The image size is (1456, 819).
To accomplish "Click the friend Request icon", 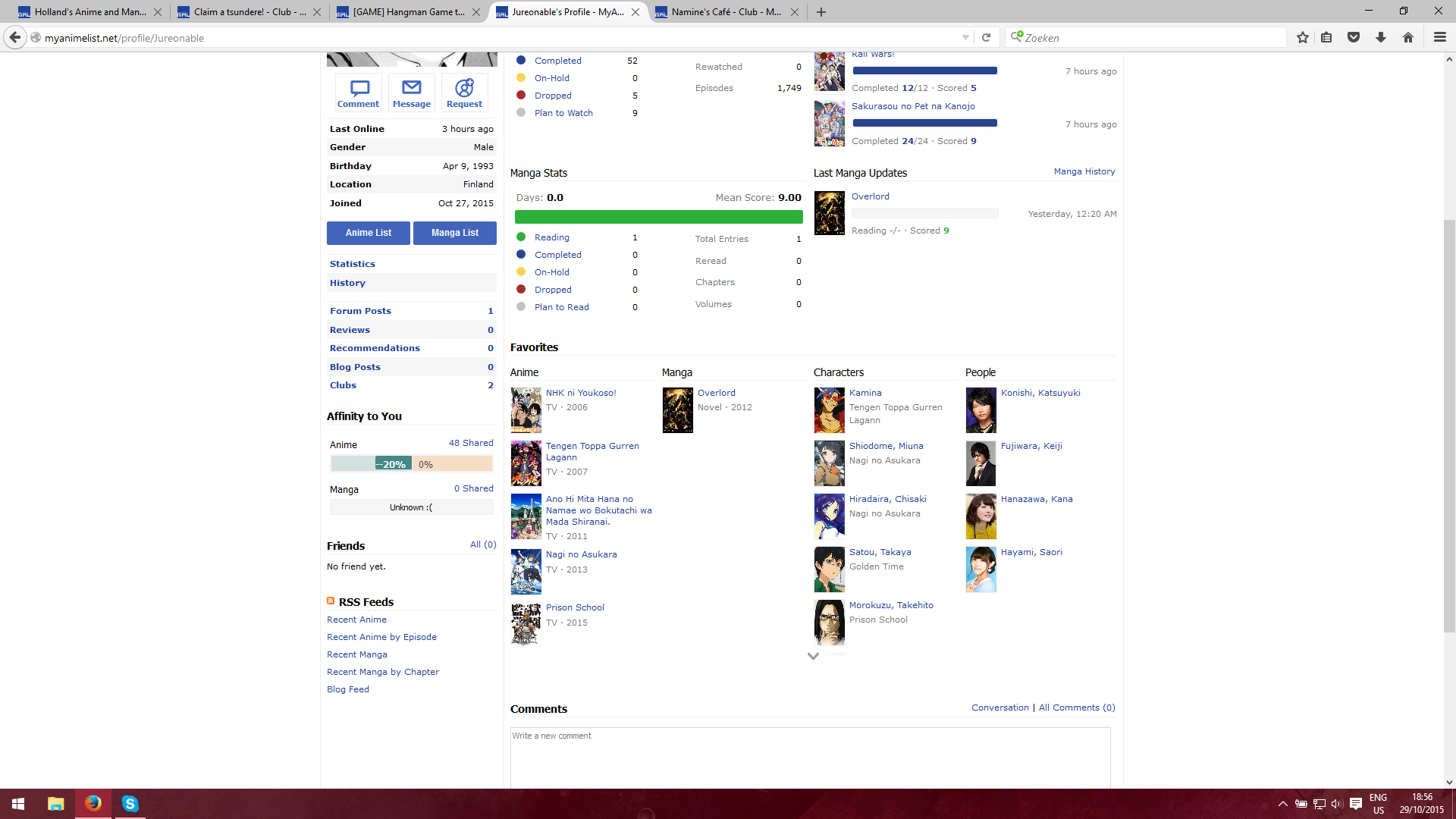I will pos(464,88).
